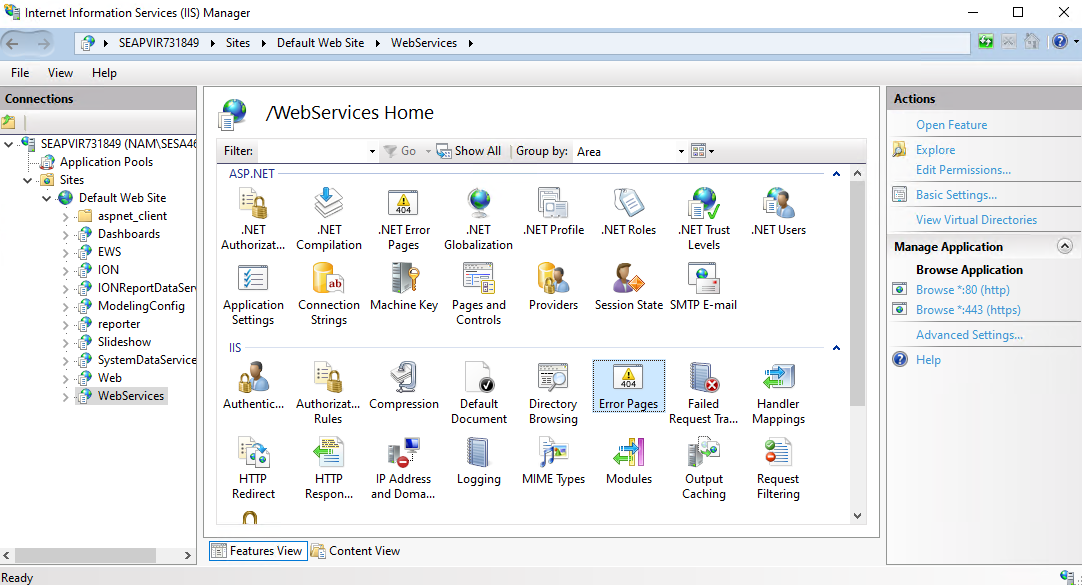Open .NET Globalization feature
1082x585 pixels.
(478, 219)
